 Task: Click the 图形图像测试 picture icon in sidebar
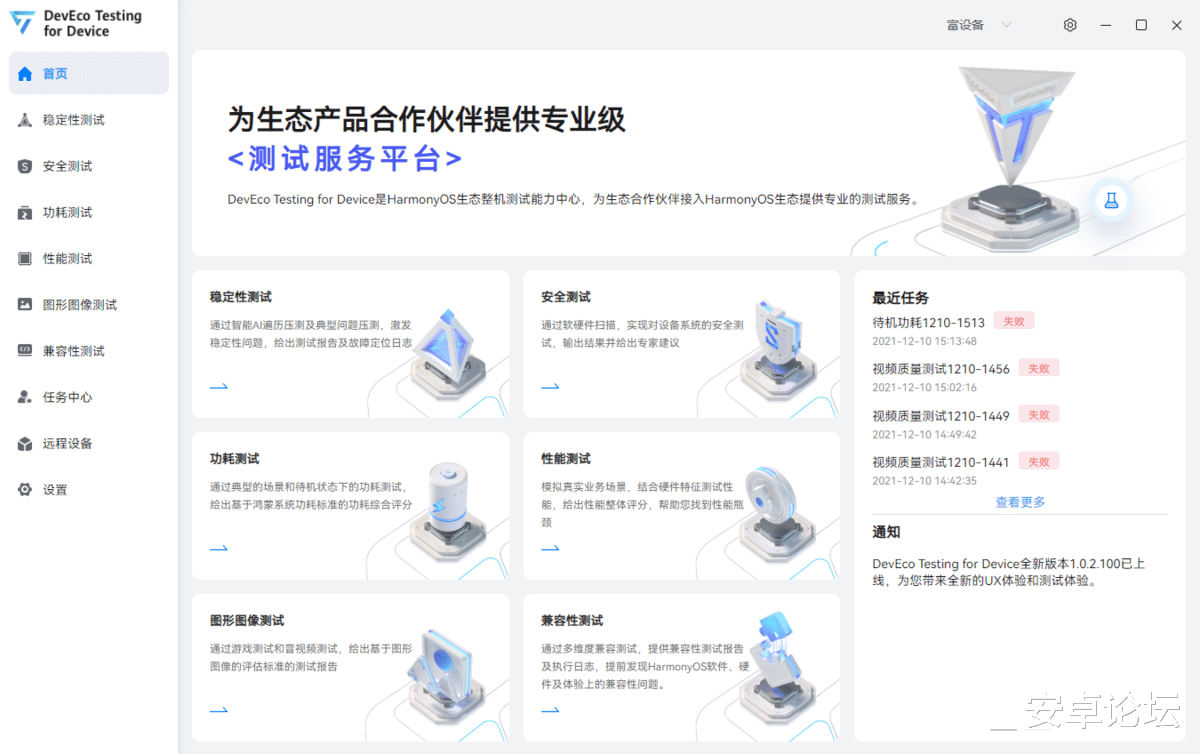pyautogui.click(x=25, y=305)
